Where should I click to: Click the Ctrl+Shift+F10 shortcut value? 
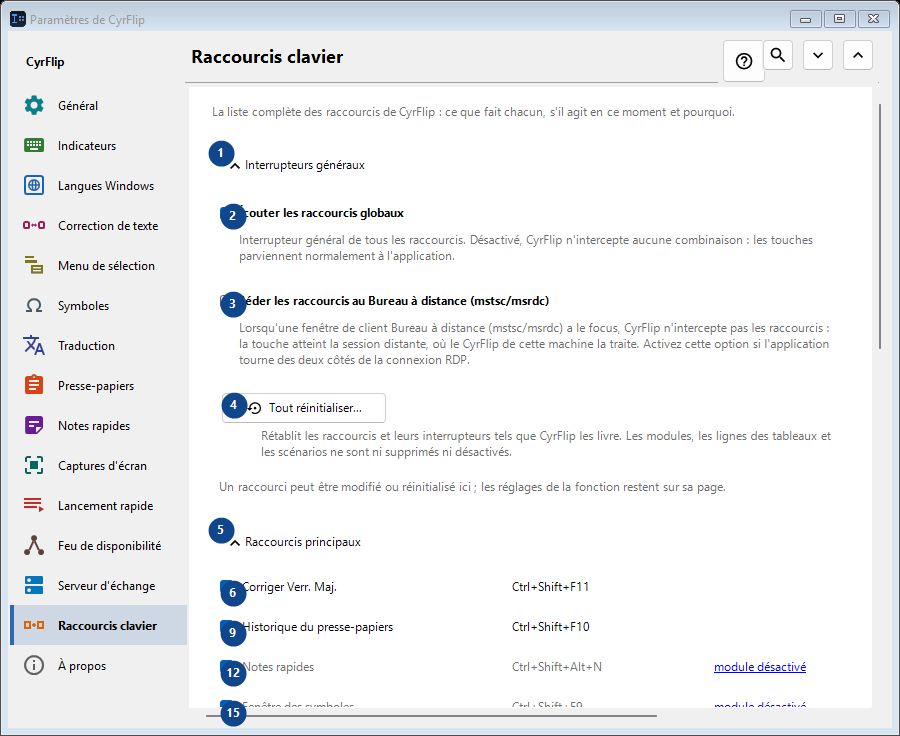[x=550, y=627]
